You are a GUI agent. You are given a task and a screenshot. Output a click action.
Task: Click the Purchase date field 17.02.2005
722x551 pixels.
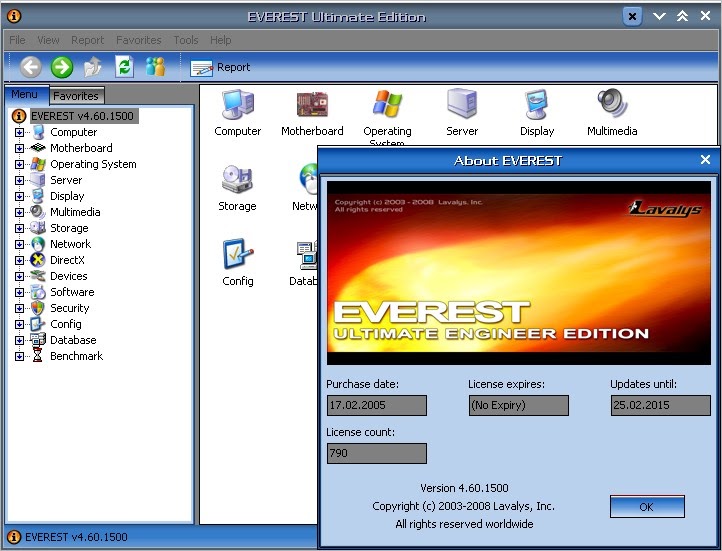(377, 405)
